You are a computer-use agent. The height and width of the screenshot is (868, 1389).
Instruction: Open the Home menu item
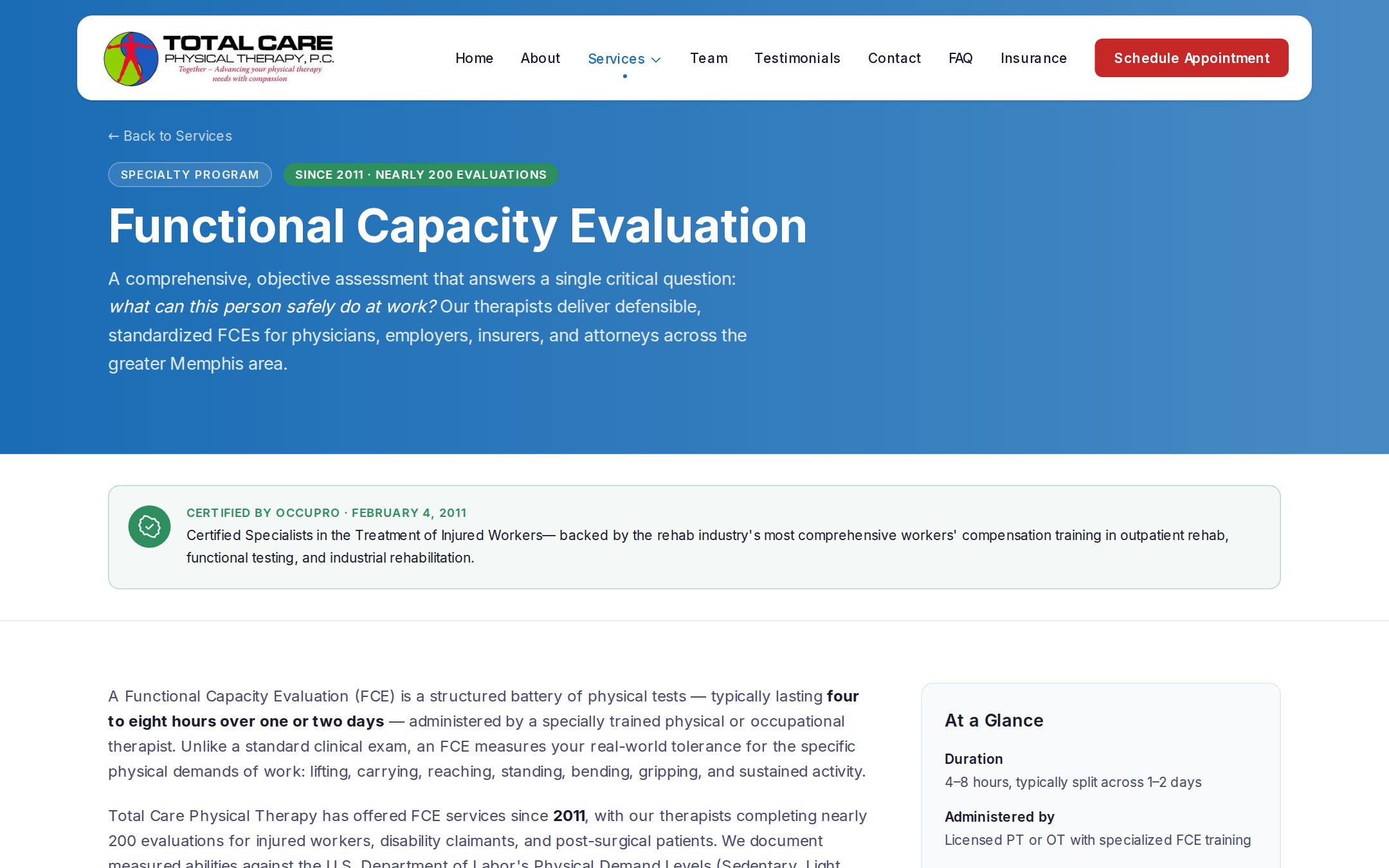tap(474, 58)
